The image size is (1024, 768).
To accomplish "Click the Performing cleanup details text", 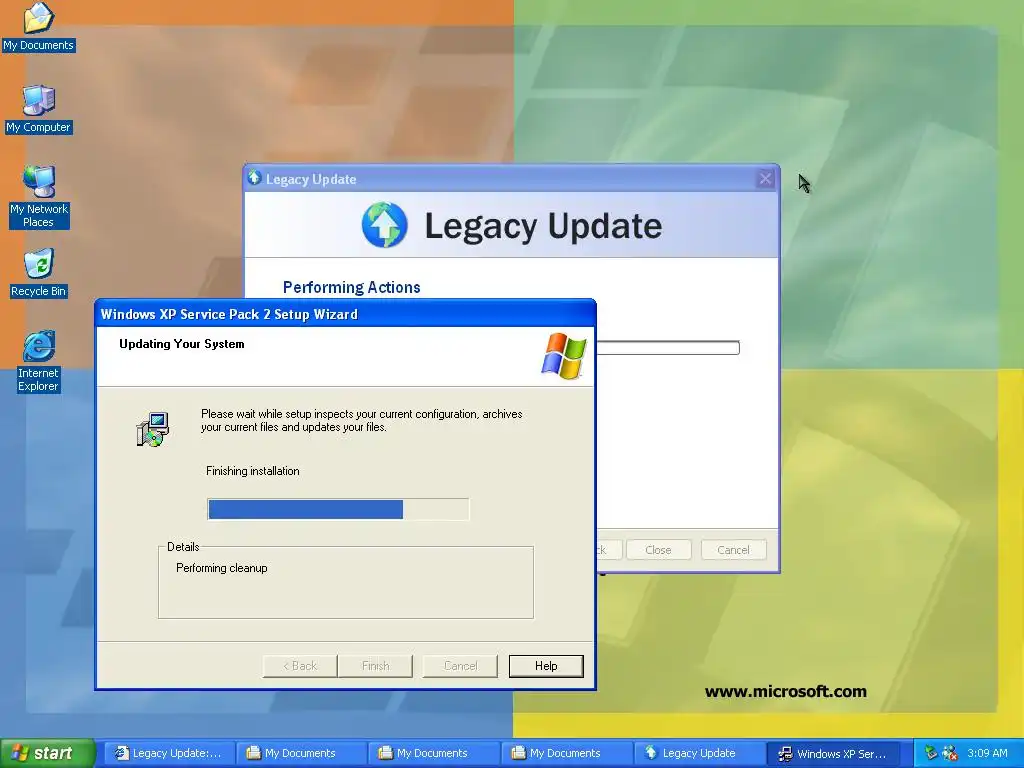I will tap(221, 568).
